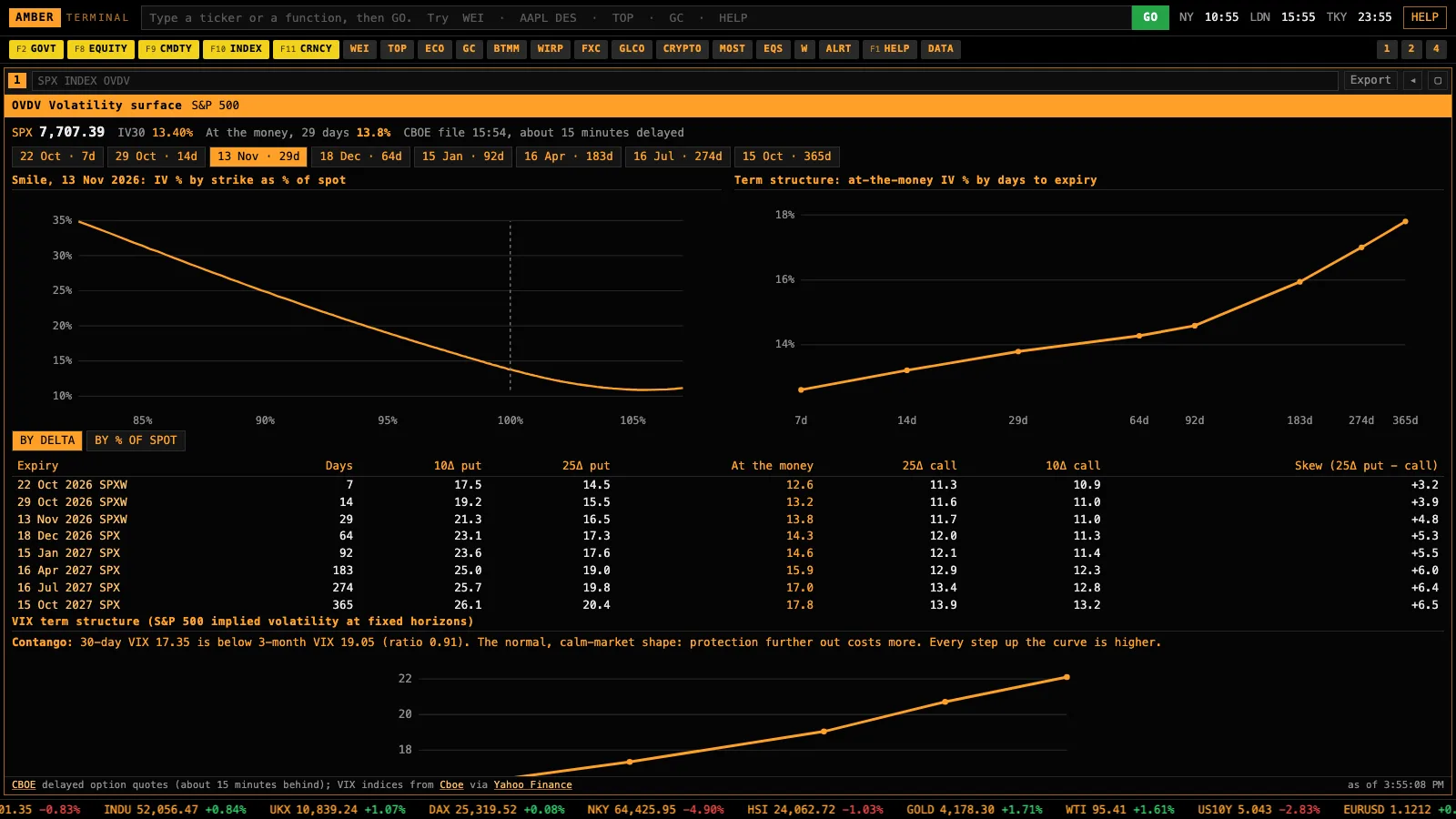
Task: Open the WIRP function shortcut
Action: 551,49
